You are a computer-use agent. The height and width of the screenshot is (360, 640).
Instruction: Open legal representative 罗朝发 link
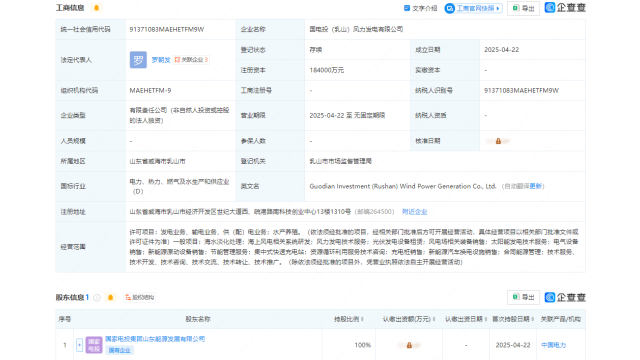pyautogui.click(x=161, y=60)
